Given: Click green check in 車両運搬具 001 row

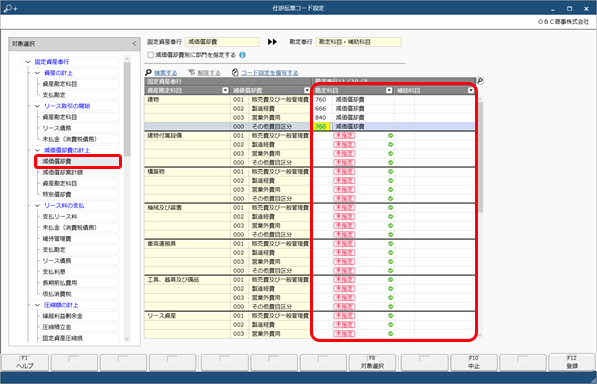Looking at the screenshot, I should pos(390,244).
